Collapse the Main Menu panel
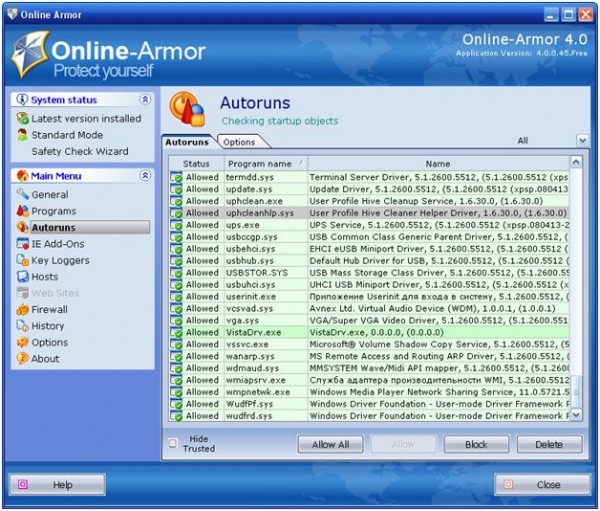The height and width of the screenshot is (511, 600). [x=145, y=176]
